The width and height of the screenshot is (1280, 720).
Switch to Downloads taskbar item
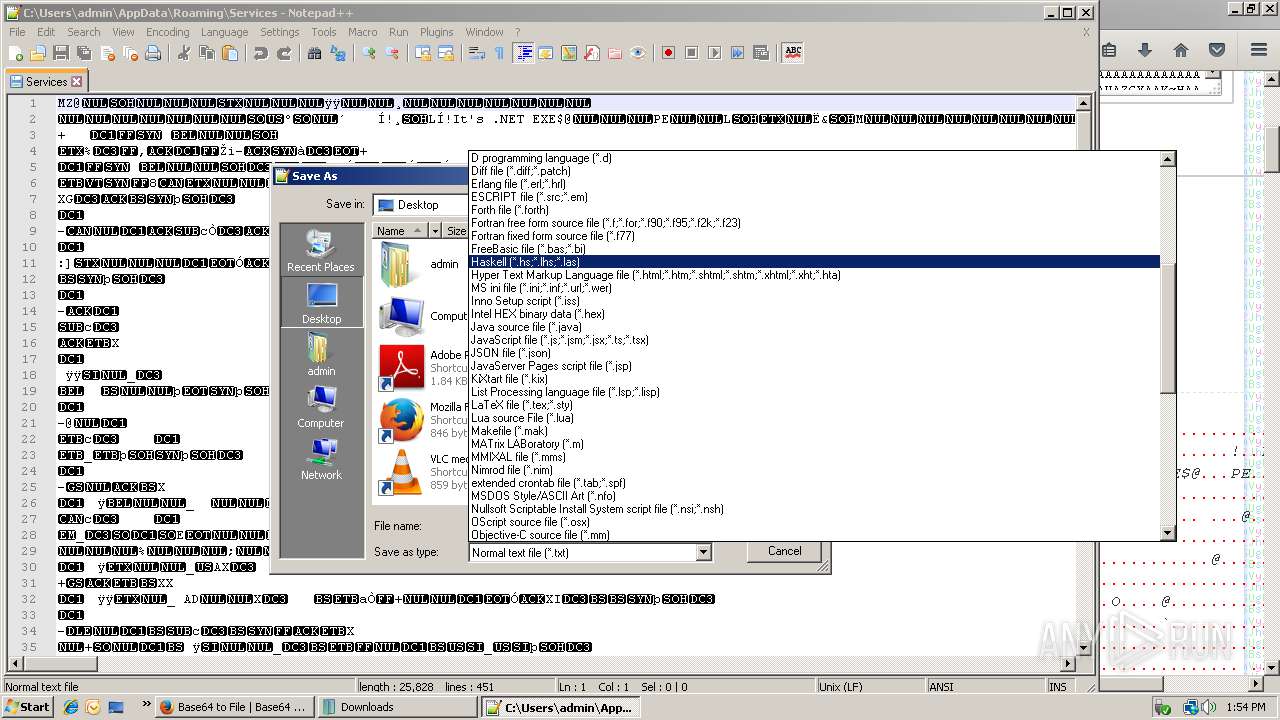pos(397,707)
